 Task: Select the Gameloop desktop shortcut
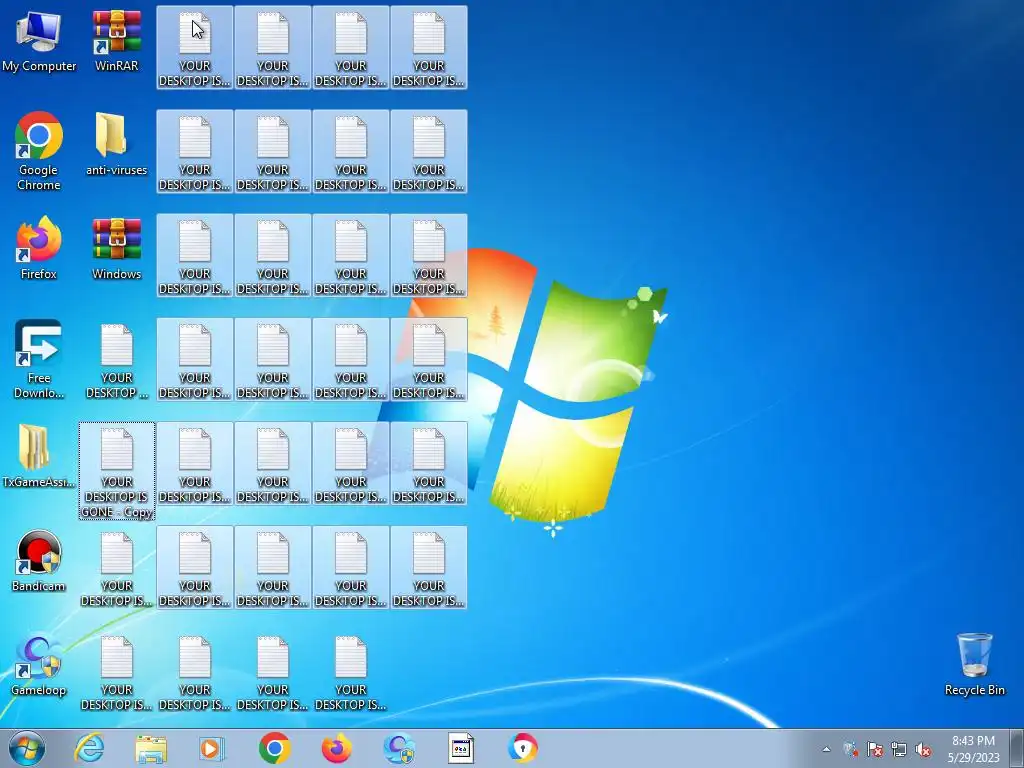(x=39, y=665)
